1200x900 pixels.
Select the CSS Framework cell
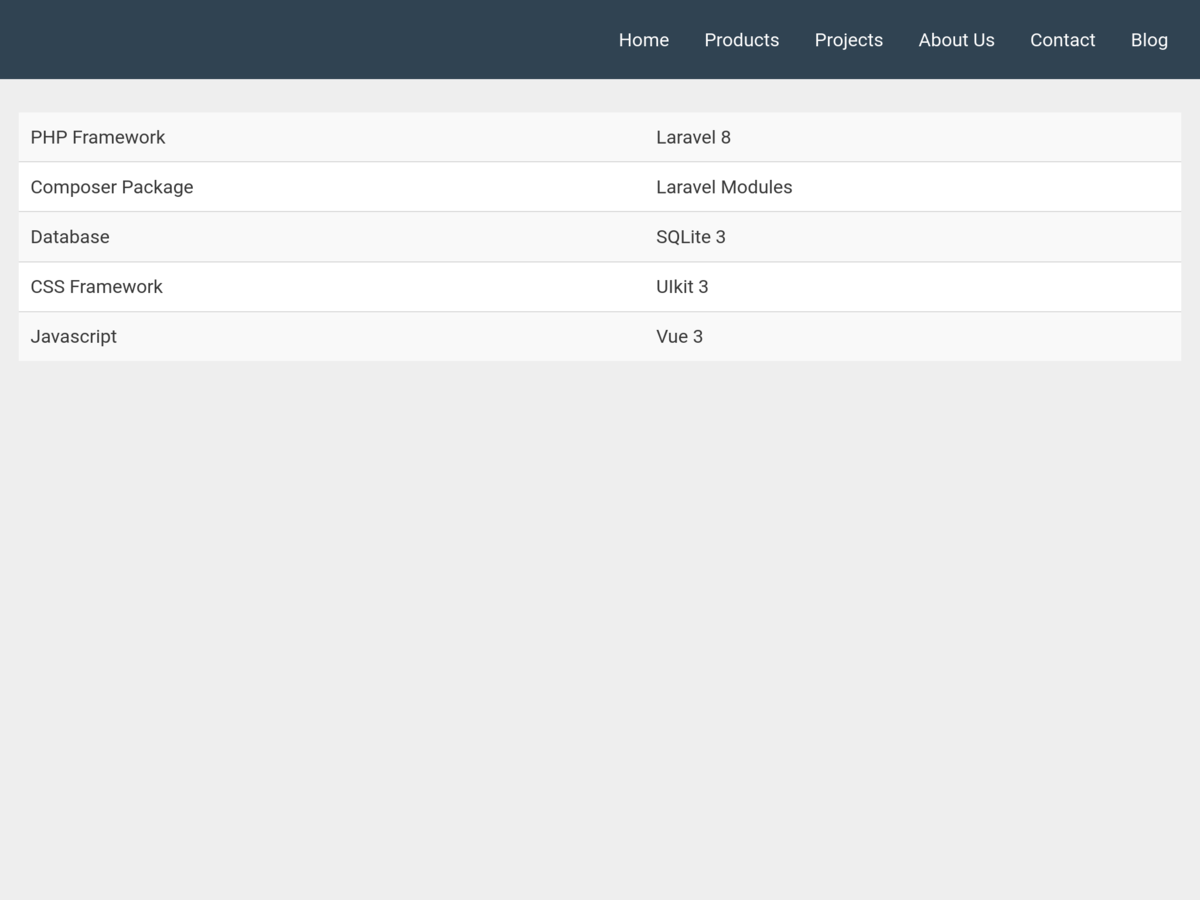(332, 287)
